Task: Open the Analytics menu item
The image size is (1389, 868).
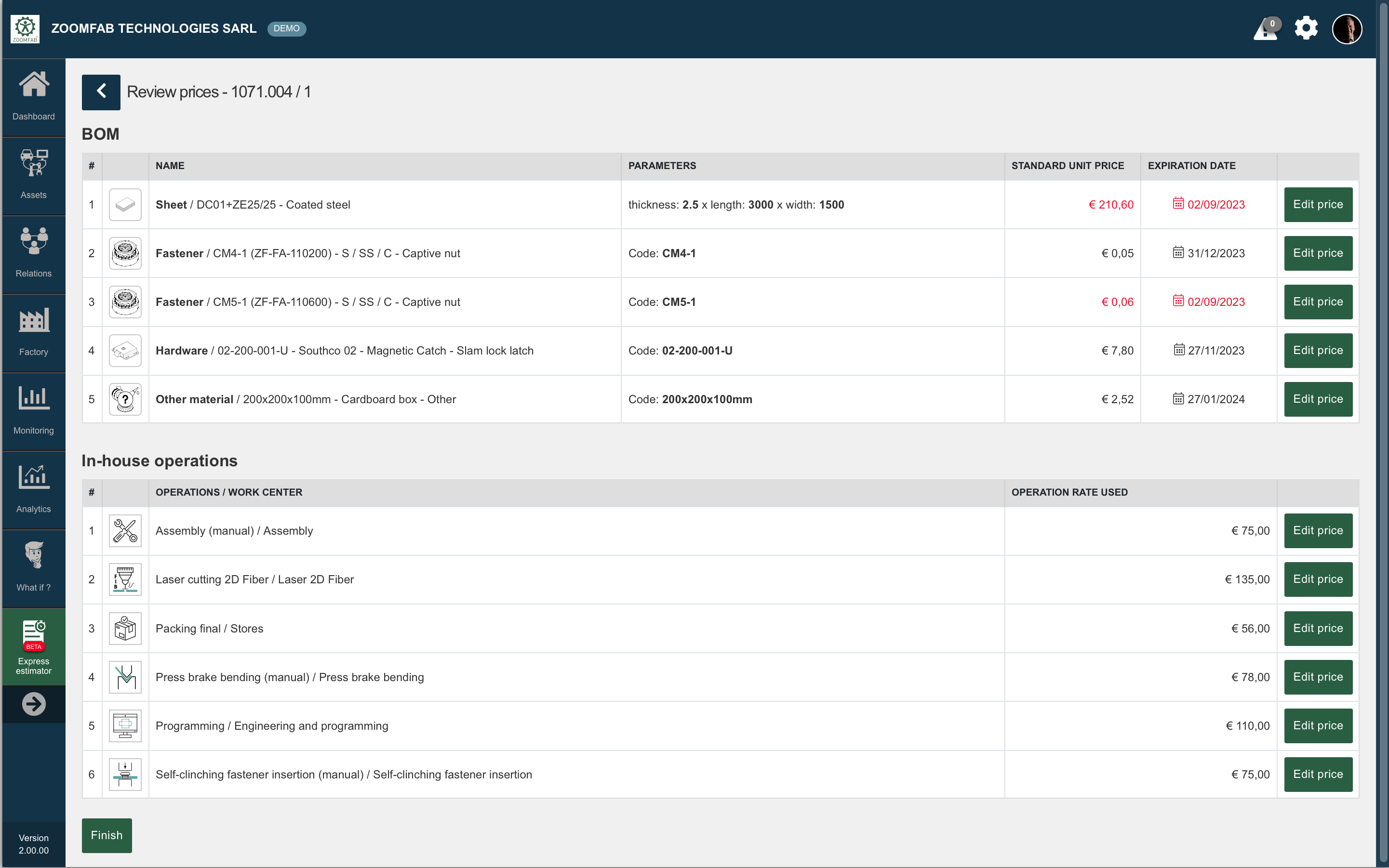Action: pyautogui.click(x=33, y=489)
